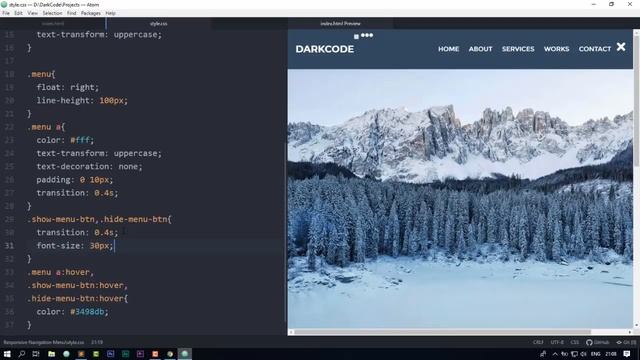640x360 pixels.
Task: Click the X hide-menu icon in preview
Action: tap(621, 47)
